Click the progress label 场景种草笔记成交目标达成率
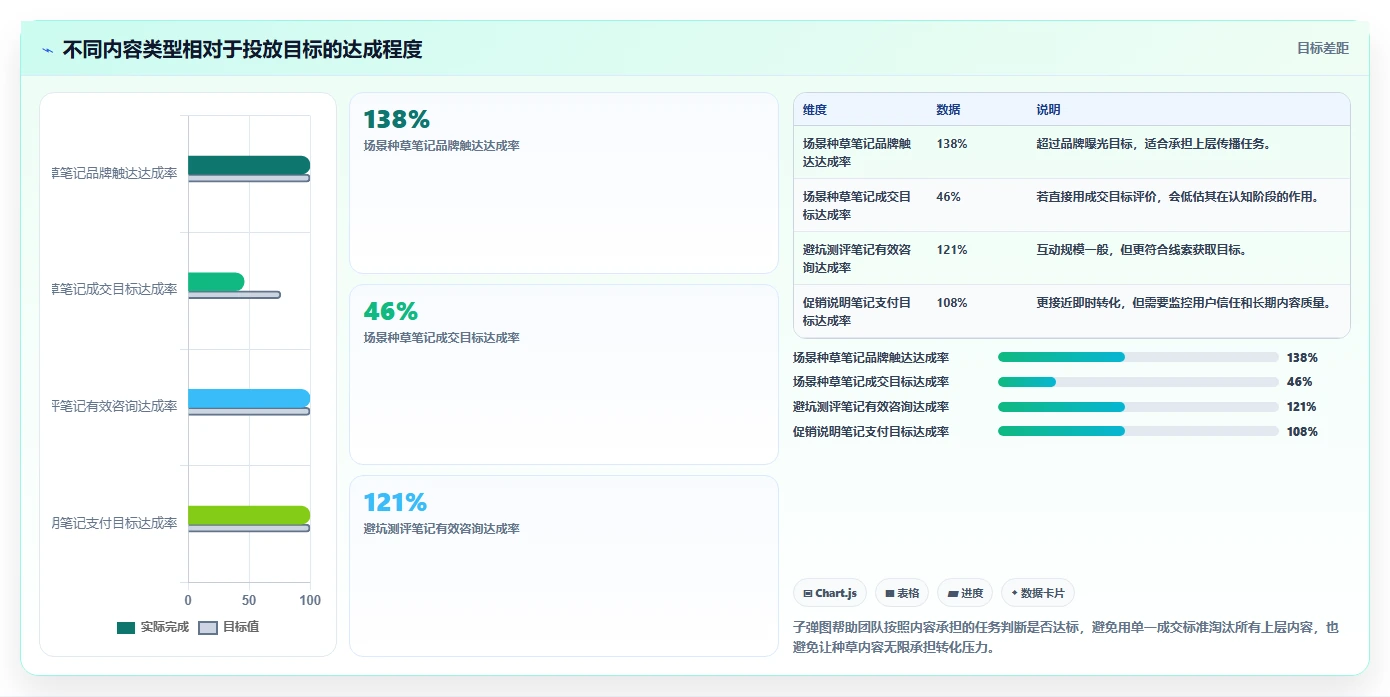Image resolution: width=1390 pixels, height=697 pixels. coord(871,382)
